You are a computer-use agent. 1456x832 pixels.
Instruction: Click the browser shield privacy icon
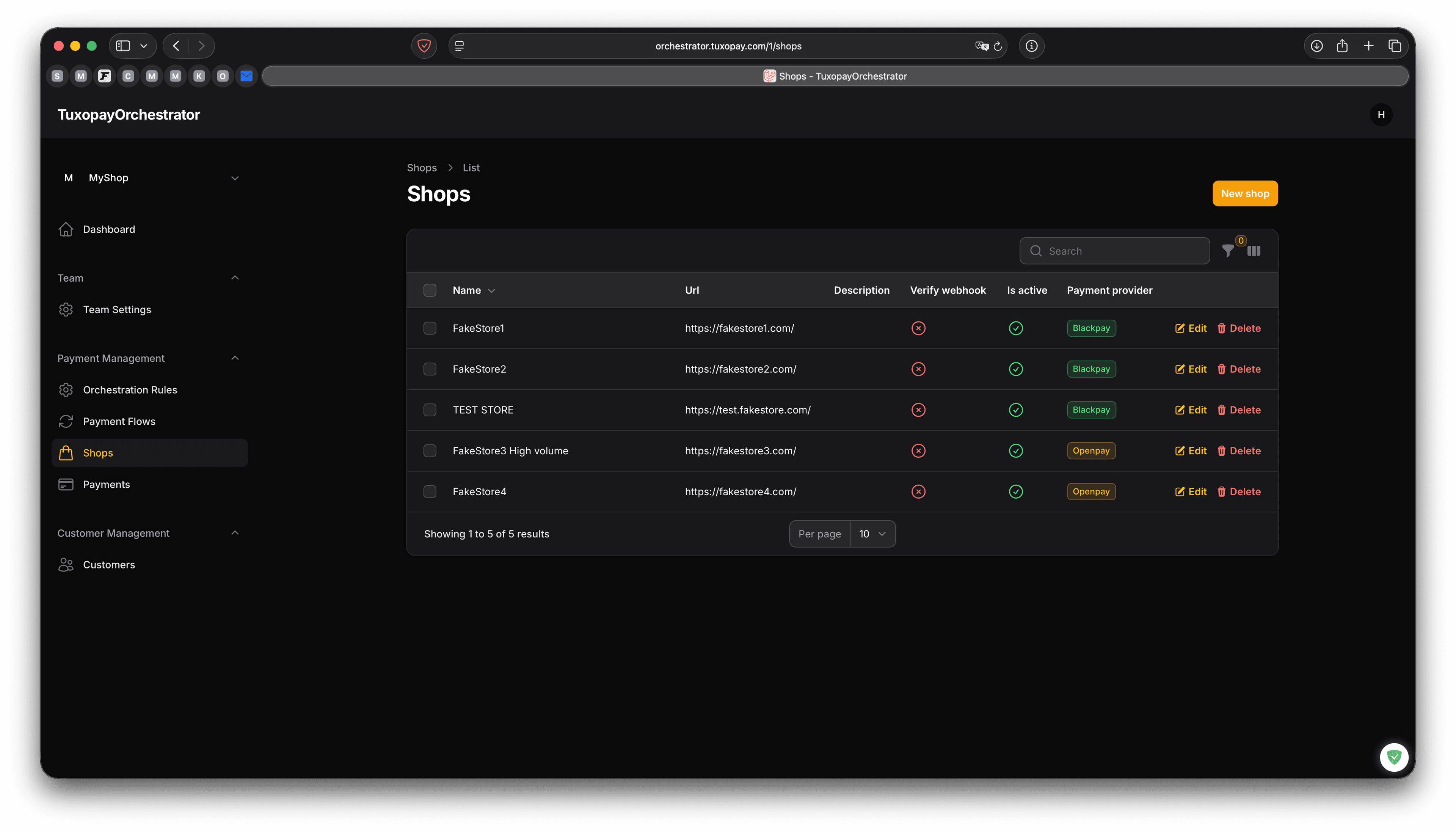coord(424,46)
